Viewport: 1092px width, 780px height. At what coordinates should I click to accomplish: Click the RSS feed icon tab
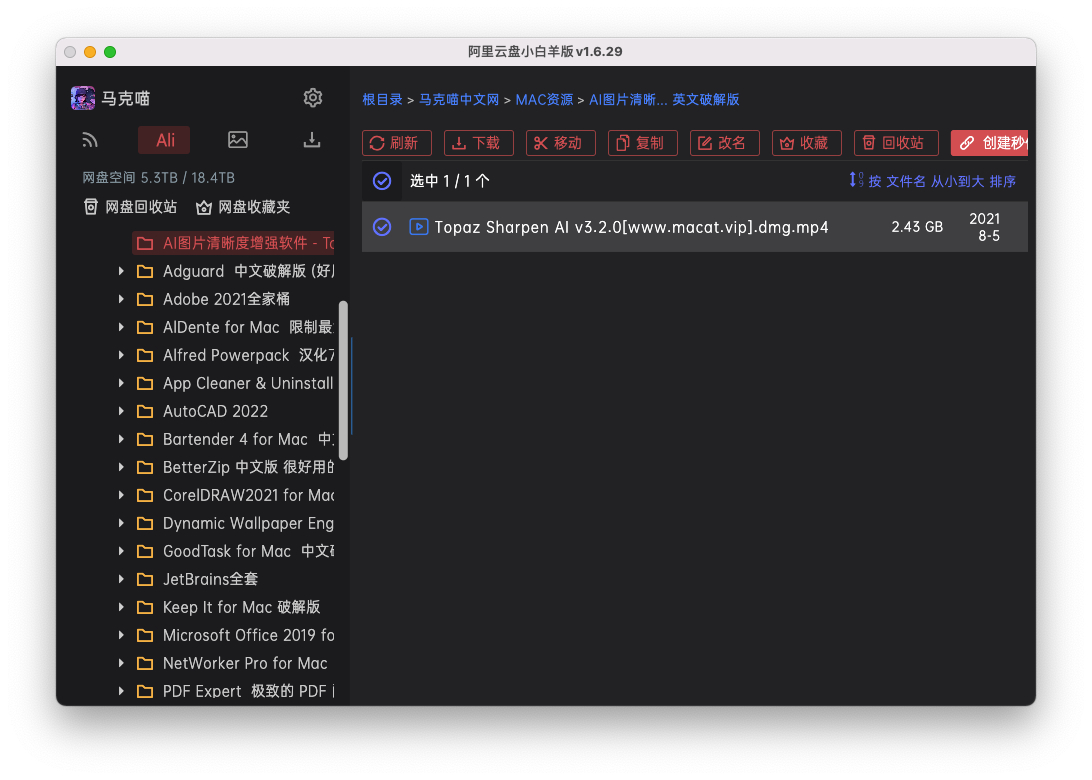tap(91, 140)
